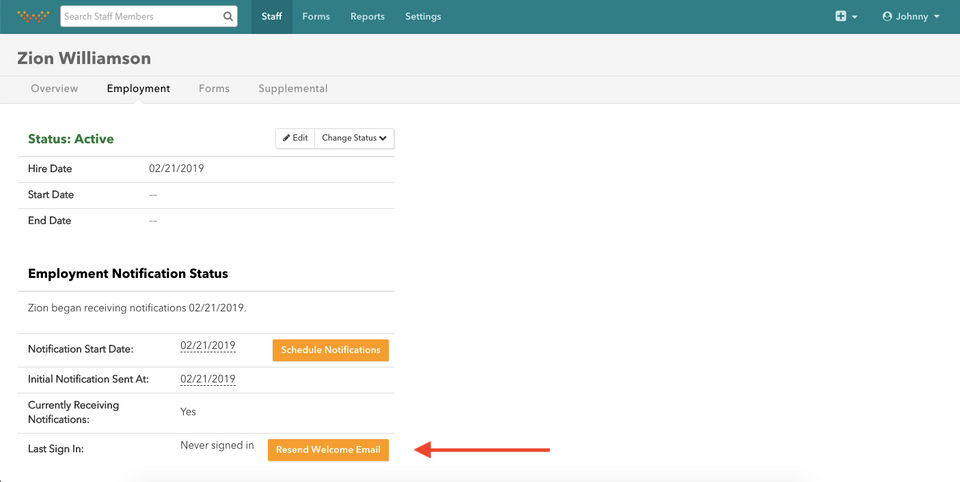
Task: Type in Search Staff Members field
Action: [x=140, y=17]
